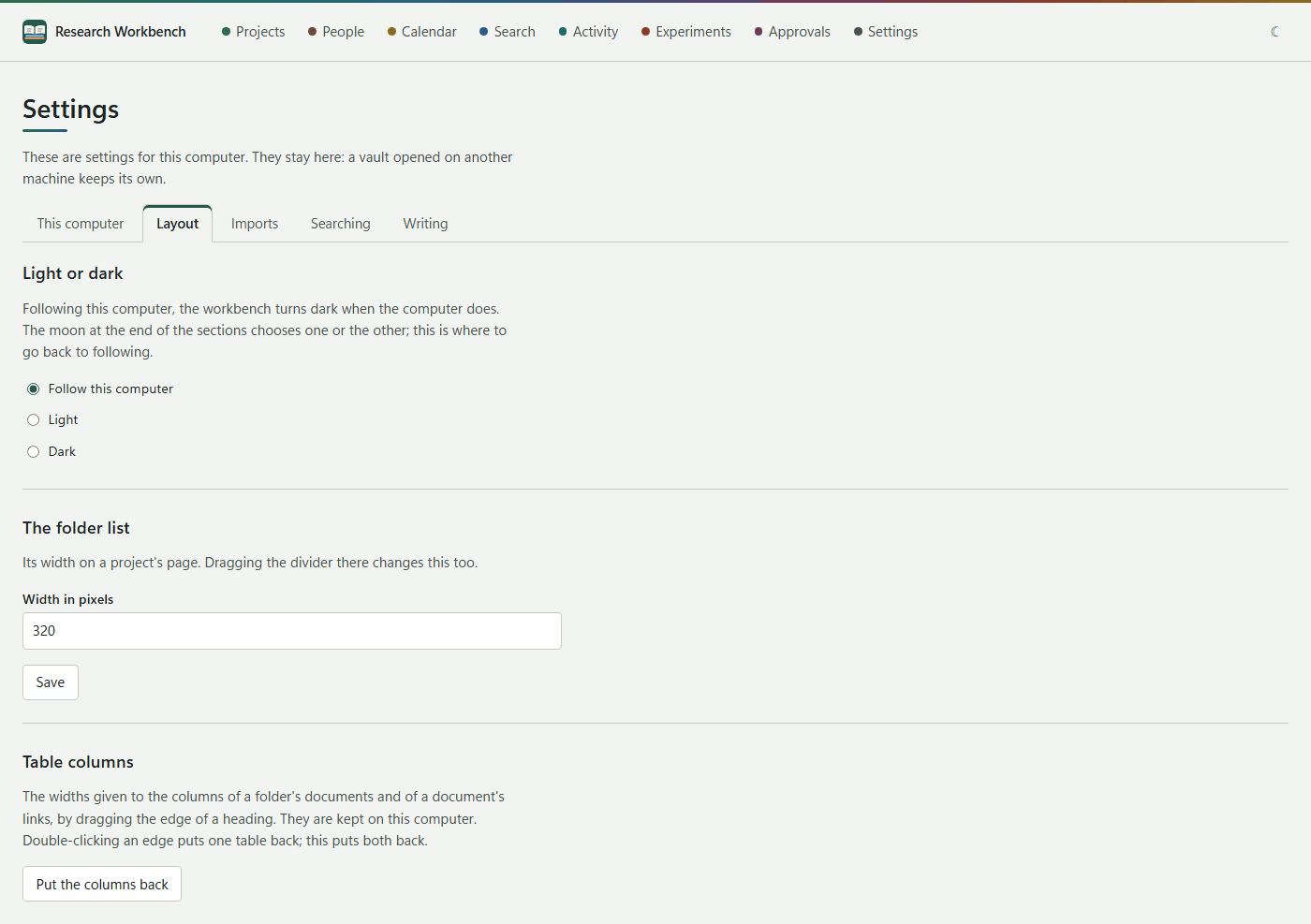This screenshot has width=1311, height=924.
Task: Click the Settings page heading
Action: pyautogui.click(x=71, y=110)
